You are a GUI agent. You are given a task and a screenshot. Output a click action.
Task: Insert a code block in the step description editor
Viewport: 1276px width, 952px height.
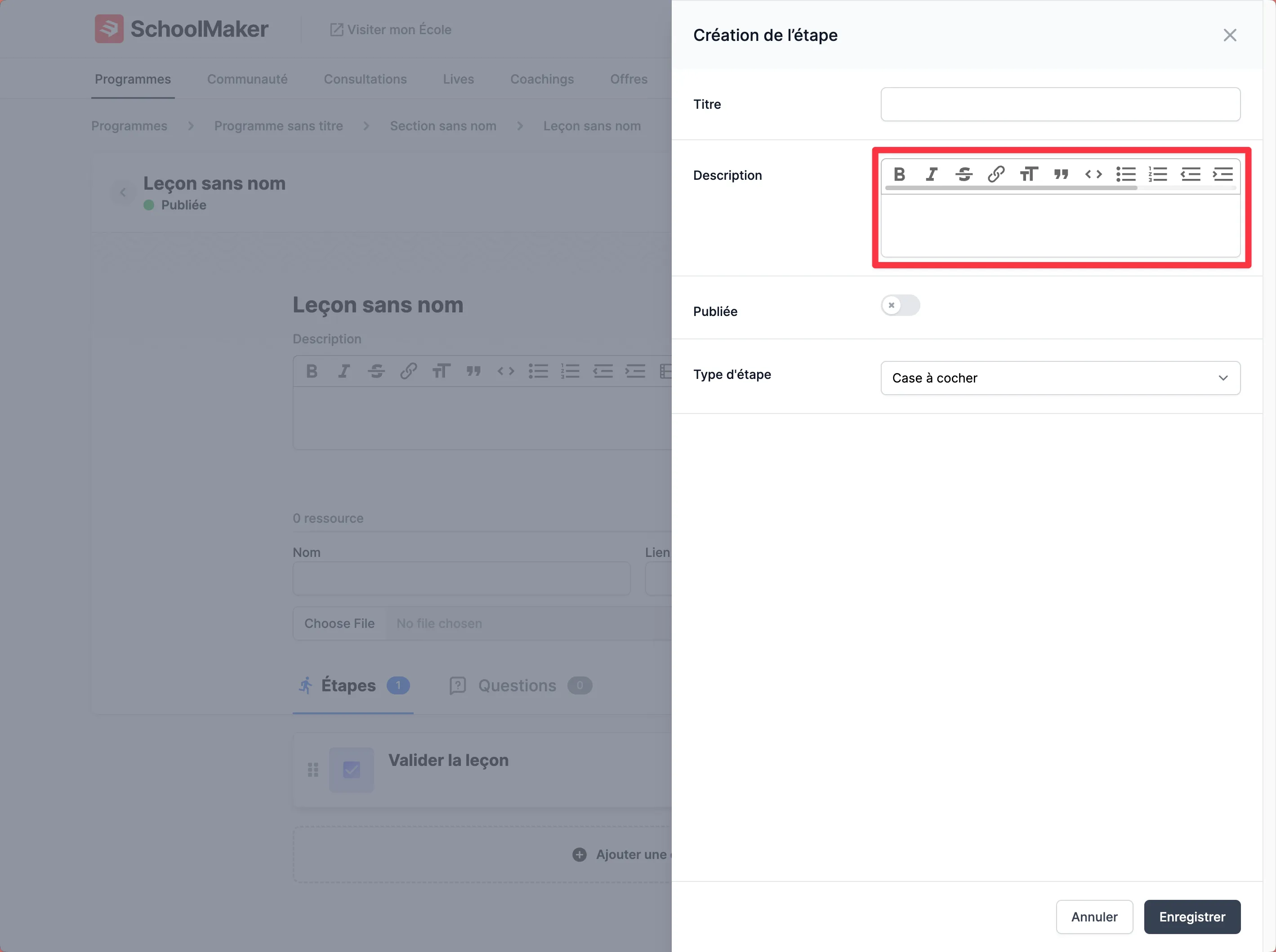click(1093, 174)
